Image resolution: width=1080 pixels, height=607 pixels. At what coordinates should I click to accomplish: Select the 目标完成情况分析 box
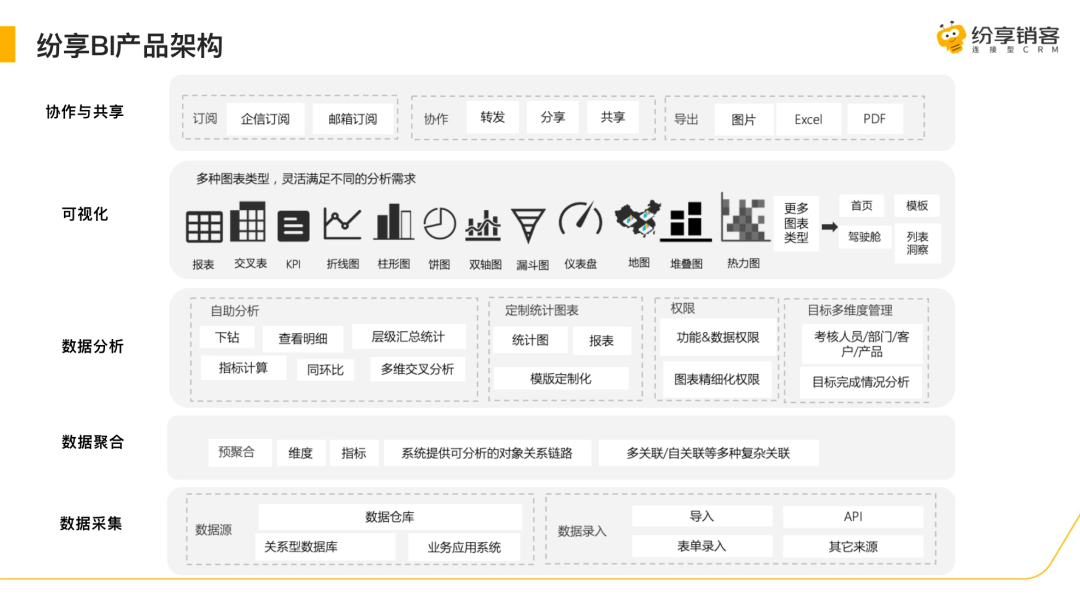pyautogui.click(x=861, y=382)
